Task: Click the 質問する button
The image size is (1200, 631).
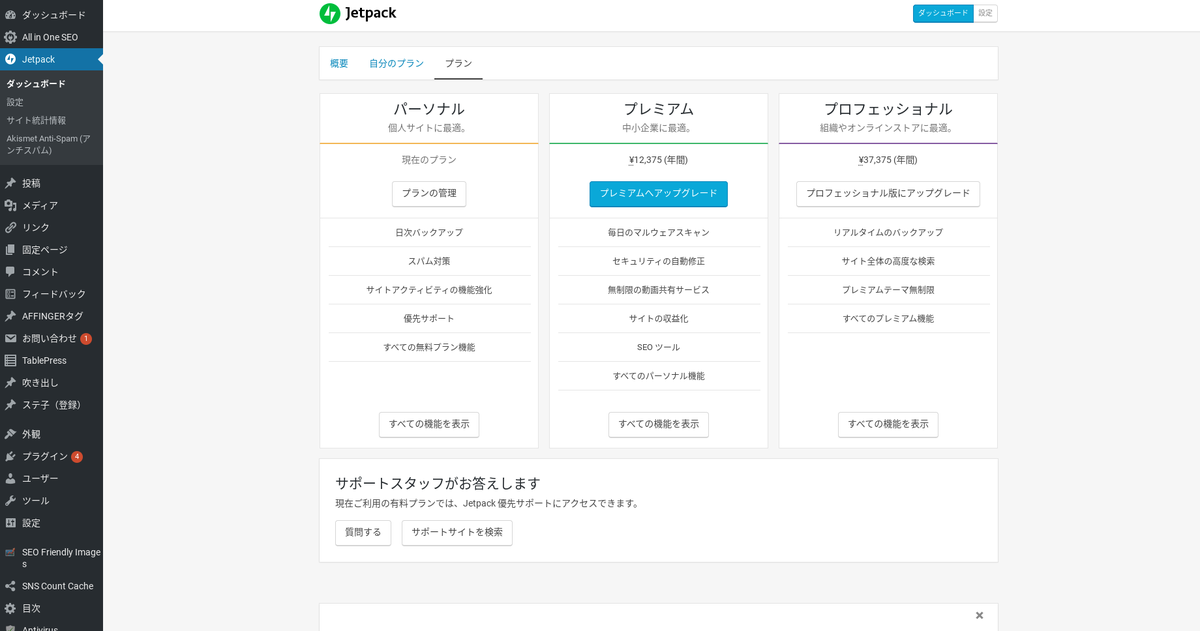Action: click(363, 533)
